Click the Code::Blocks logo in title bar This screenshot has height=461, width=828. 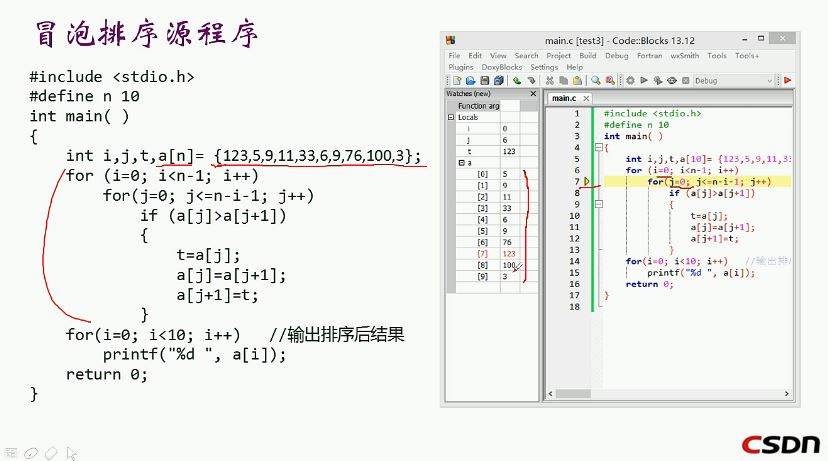(450, 41)
